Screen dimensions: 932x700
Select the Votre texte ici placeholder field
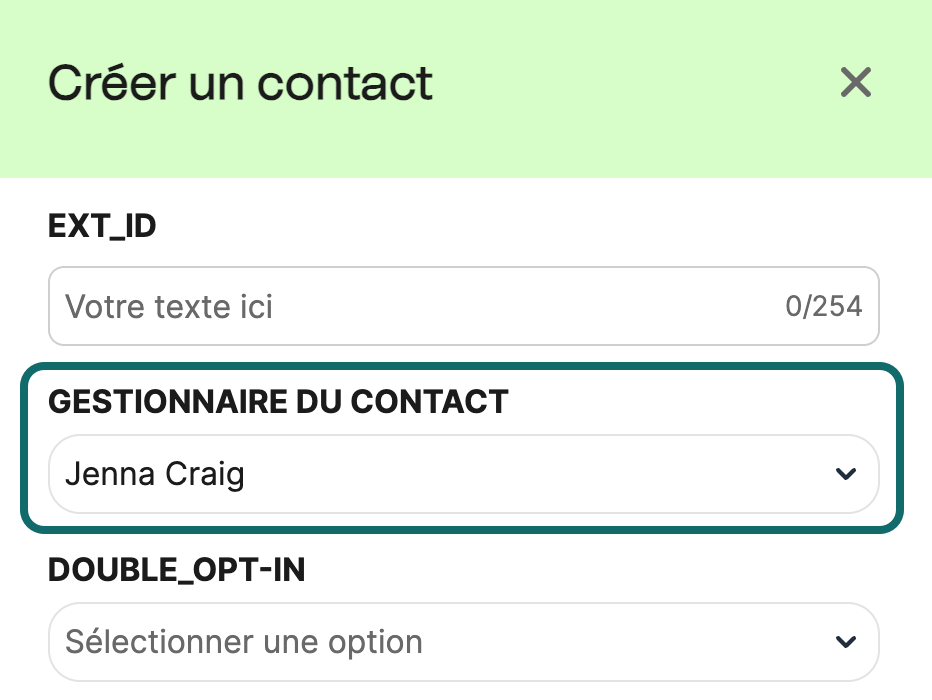pyautogui.click(x=300, y=306)
